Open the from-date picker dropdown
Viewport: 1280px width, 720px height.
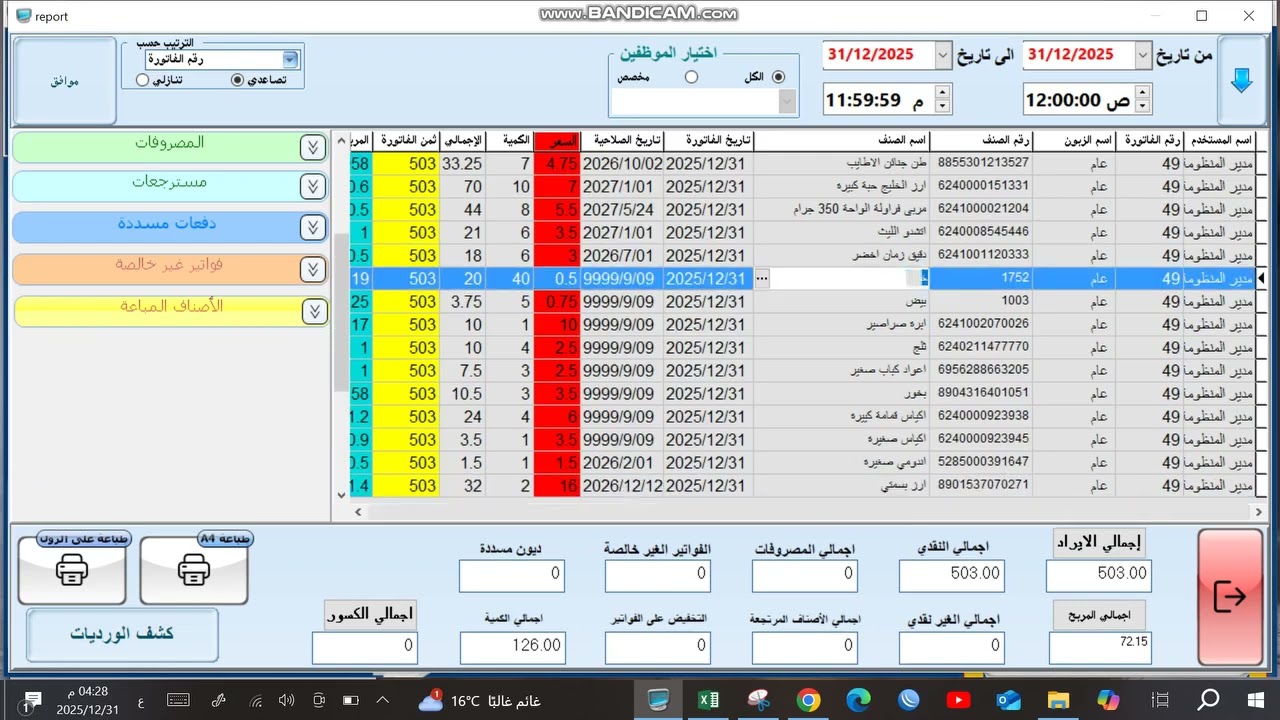coord(1144,55)
